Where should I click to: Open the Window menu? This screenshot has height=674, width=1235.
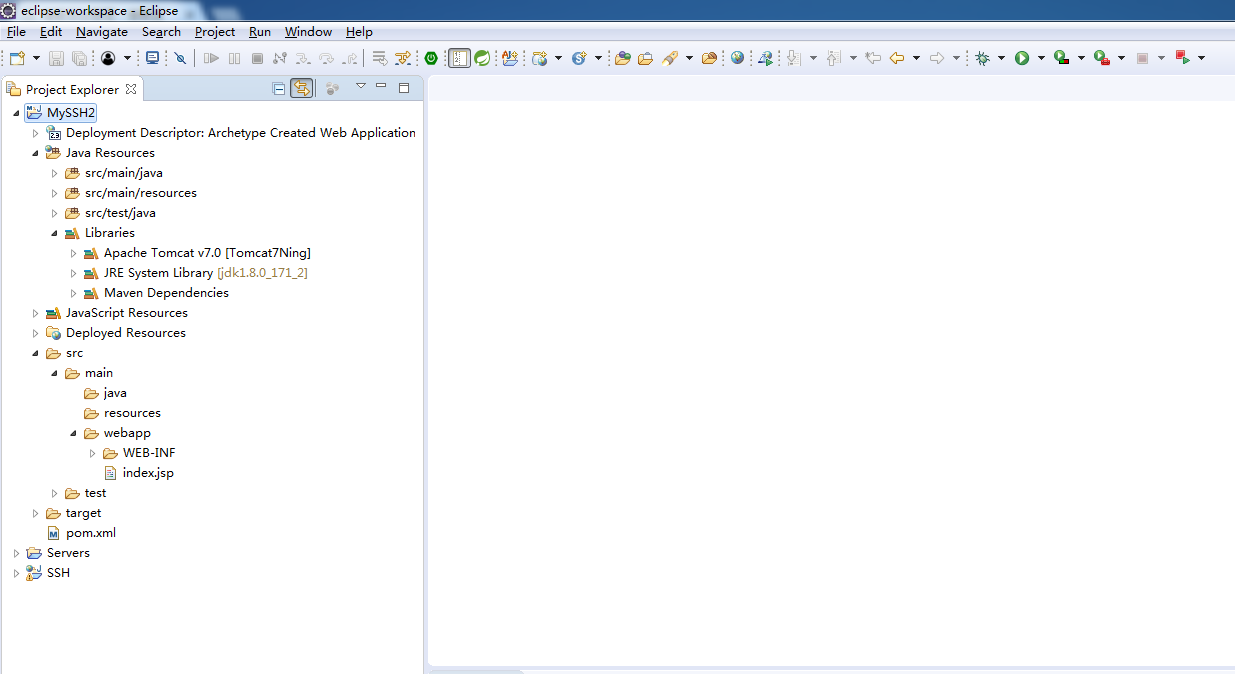click(308, 32)
